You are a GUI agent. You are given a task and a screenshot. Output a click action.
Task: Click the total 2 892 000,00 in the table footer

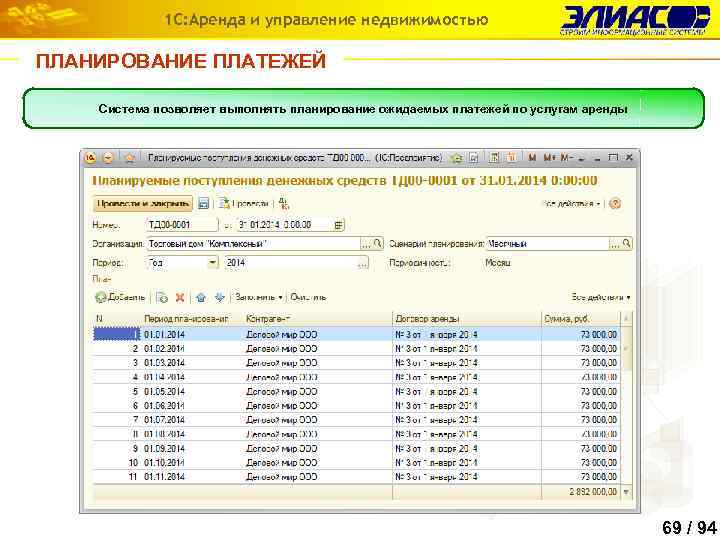[x=593, y=492]
